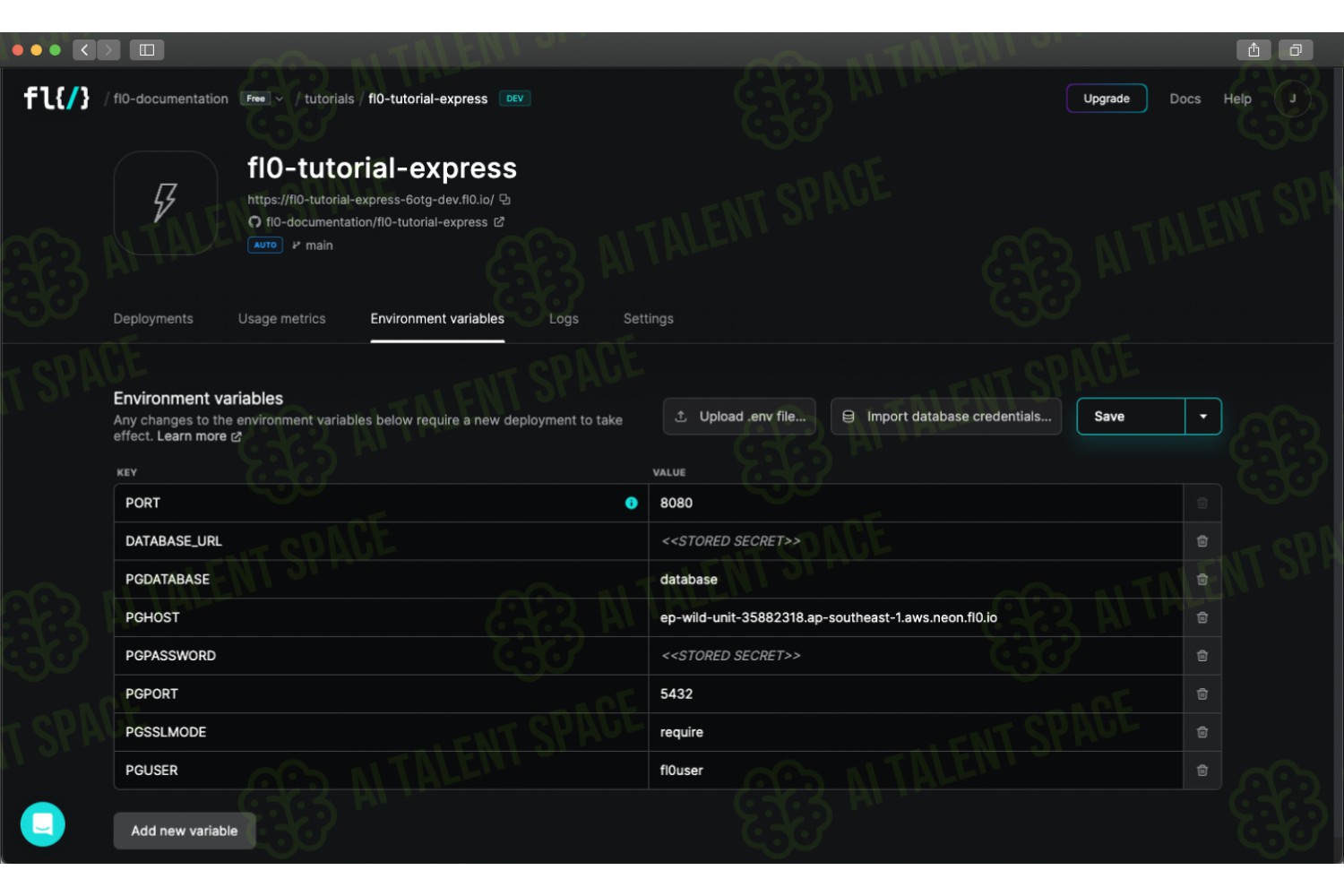Expand the Save button dropdown arrow
This screenshot has height=896, width=1344.
point(1203,417)
